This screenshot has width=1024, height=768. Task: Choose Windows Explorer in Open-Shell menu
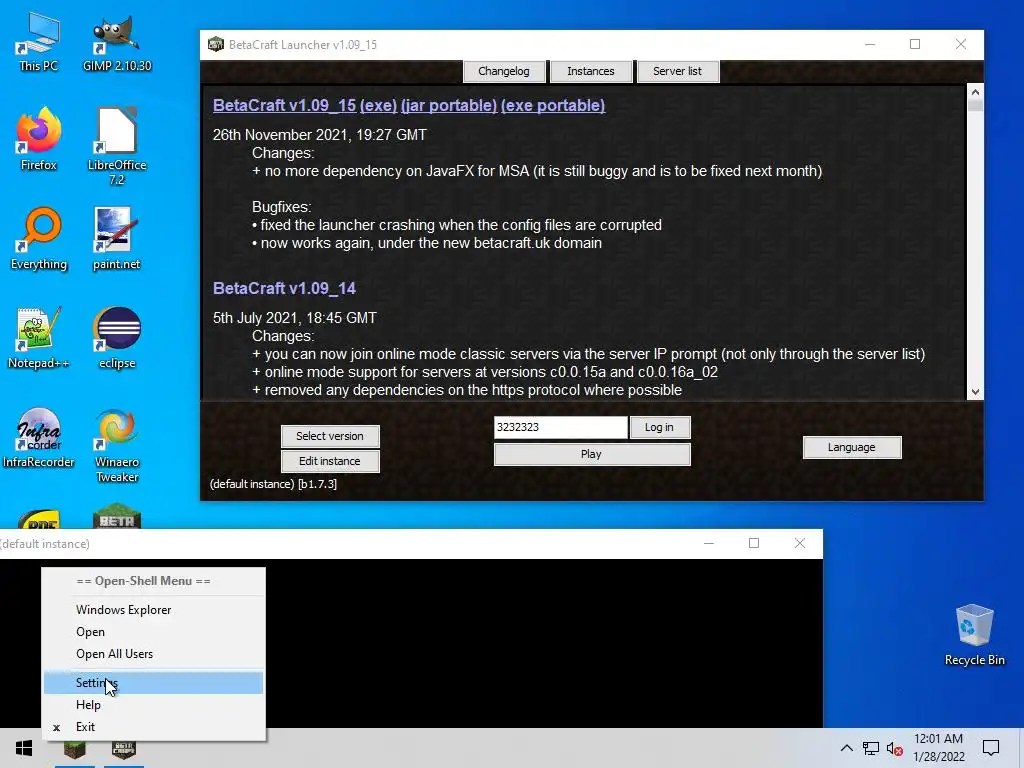[154, 609]
